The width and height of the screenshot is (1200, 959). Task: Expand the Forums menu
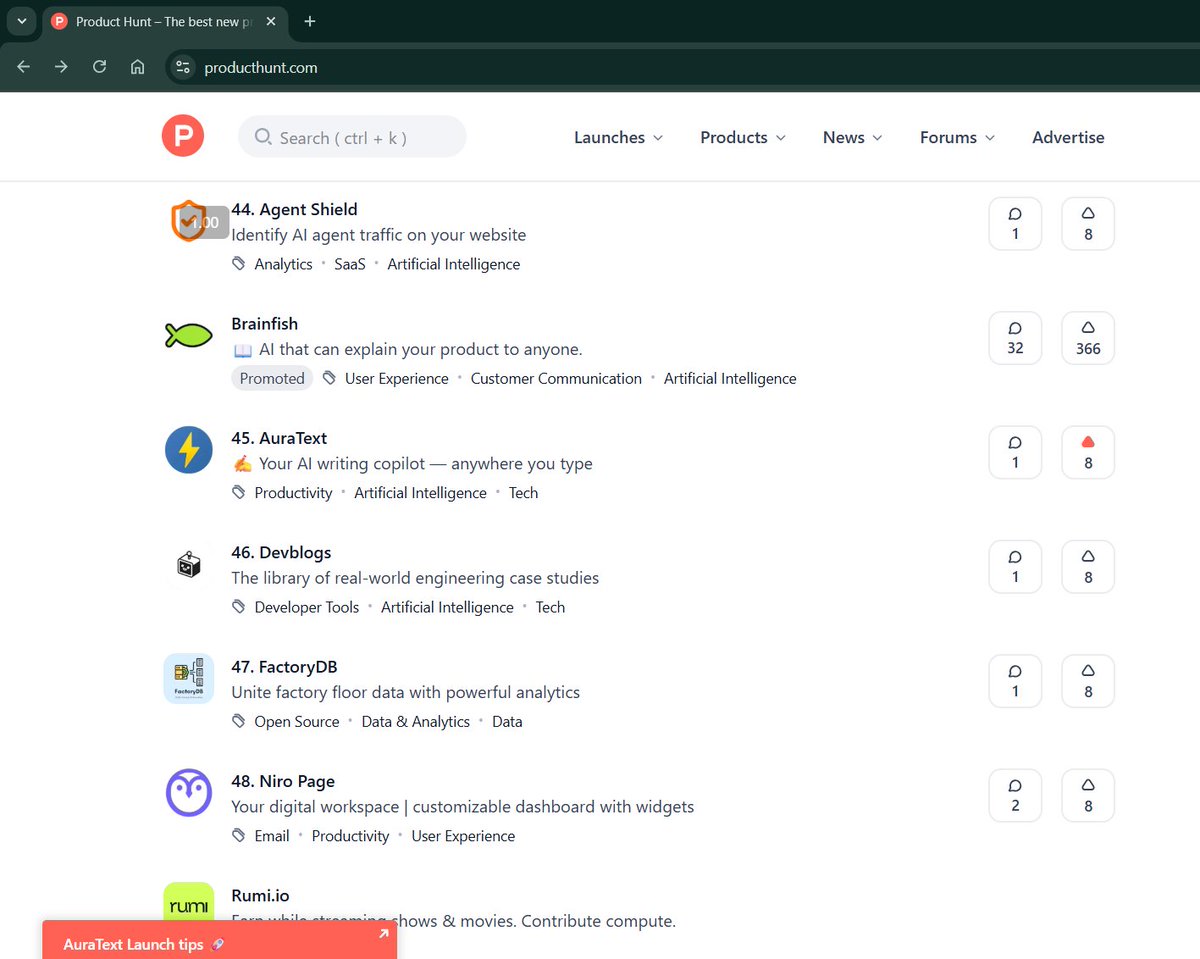pyautogui.click(x=957, y=137)
